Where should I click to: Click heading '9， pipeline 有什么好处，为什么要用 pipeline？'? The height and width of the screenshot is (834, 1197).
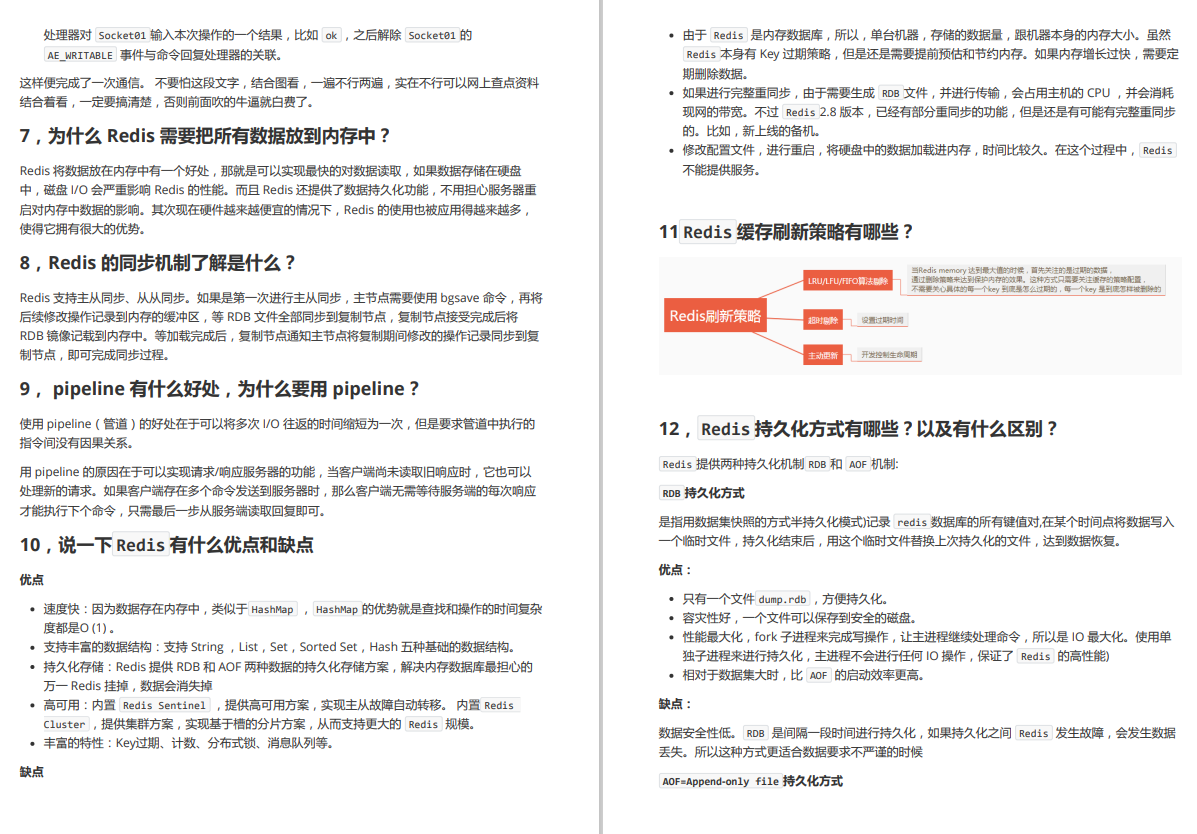(219, 389)
